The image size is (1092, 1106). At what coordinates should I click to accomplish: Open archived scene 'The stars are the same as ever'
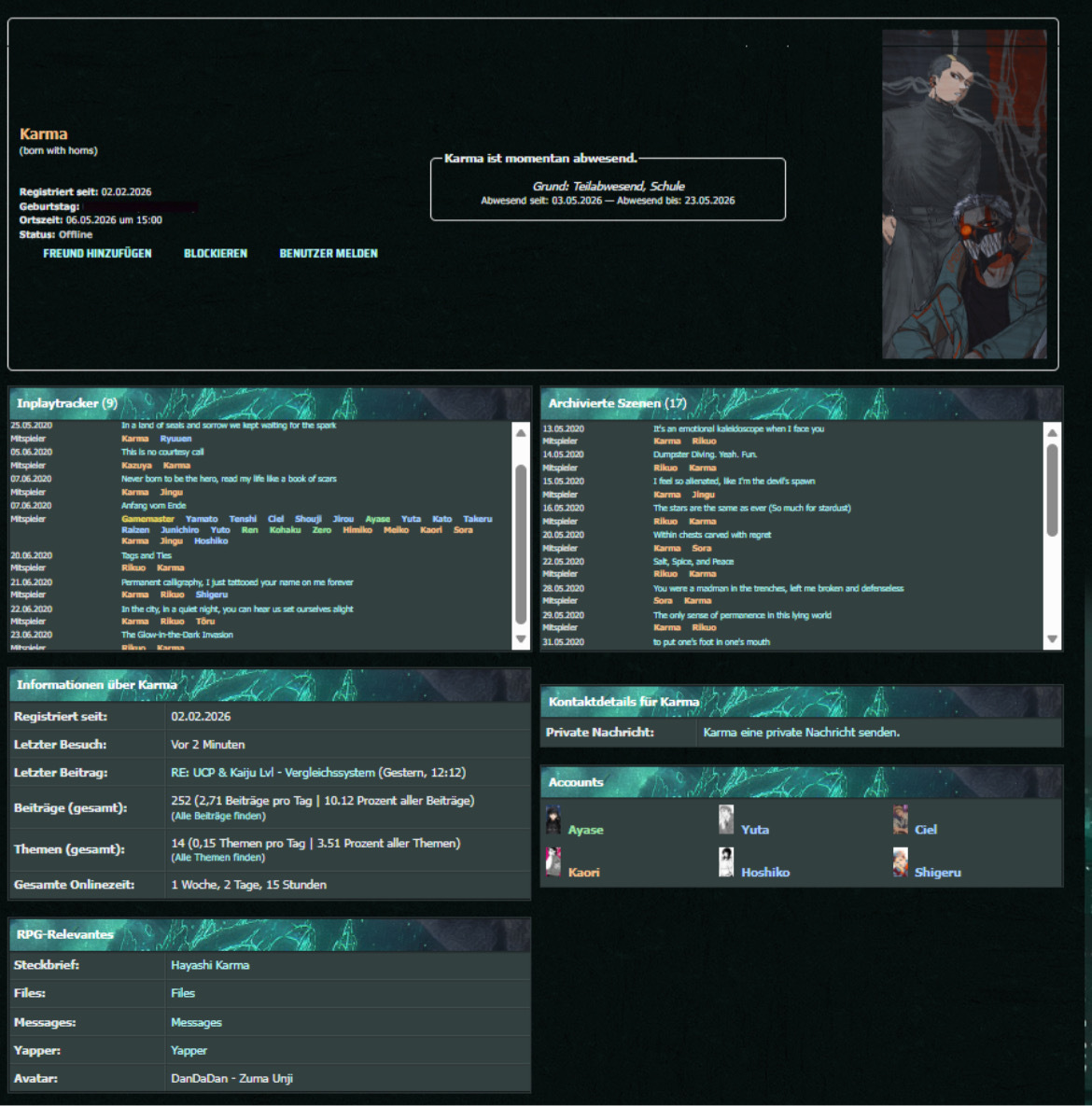pyautogui.click(x=752, y=509)
